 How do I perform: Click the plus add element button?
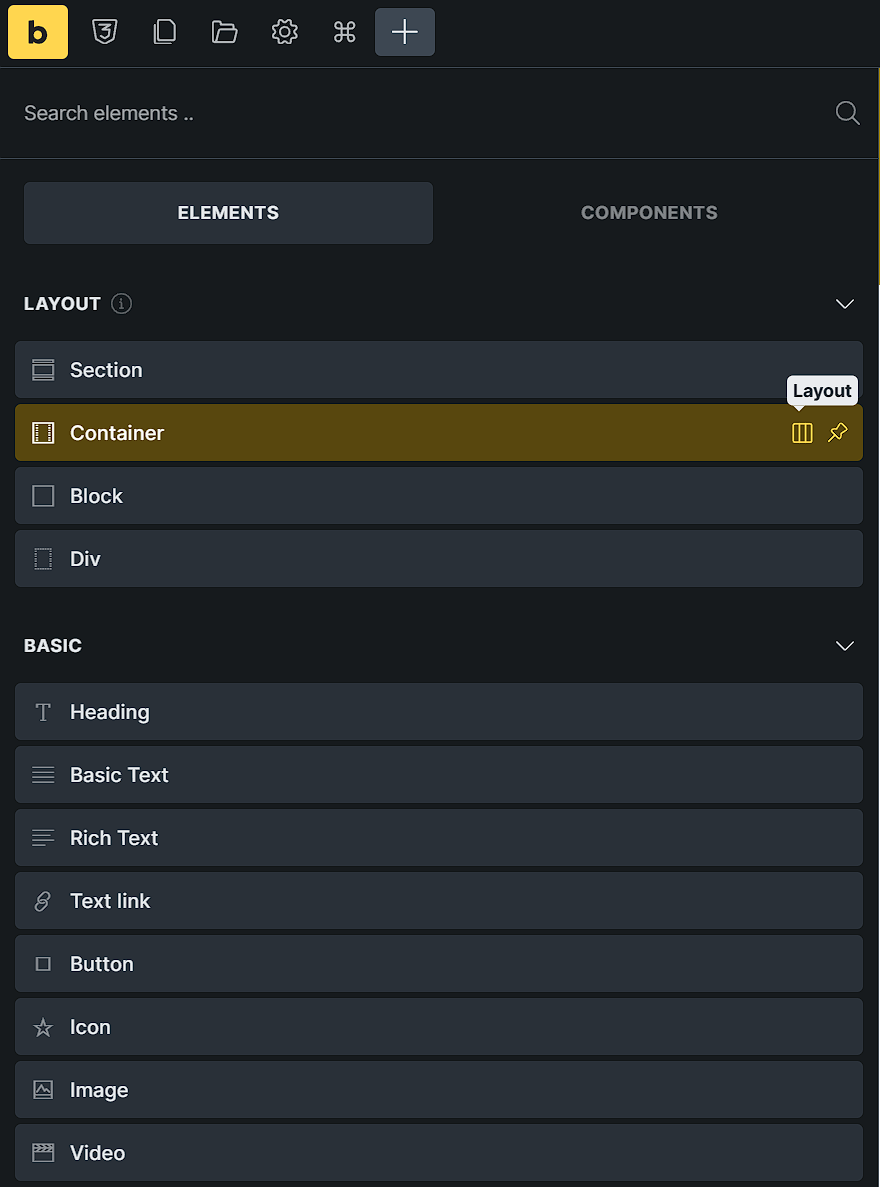[405, 32]
